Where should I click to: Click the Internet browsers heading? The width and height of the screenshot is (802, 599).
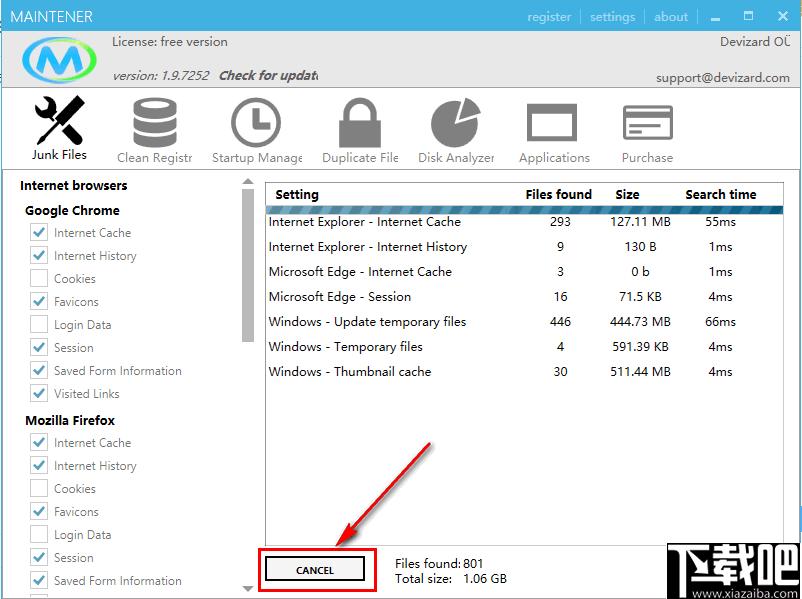tap(74, 185)
